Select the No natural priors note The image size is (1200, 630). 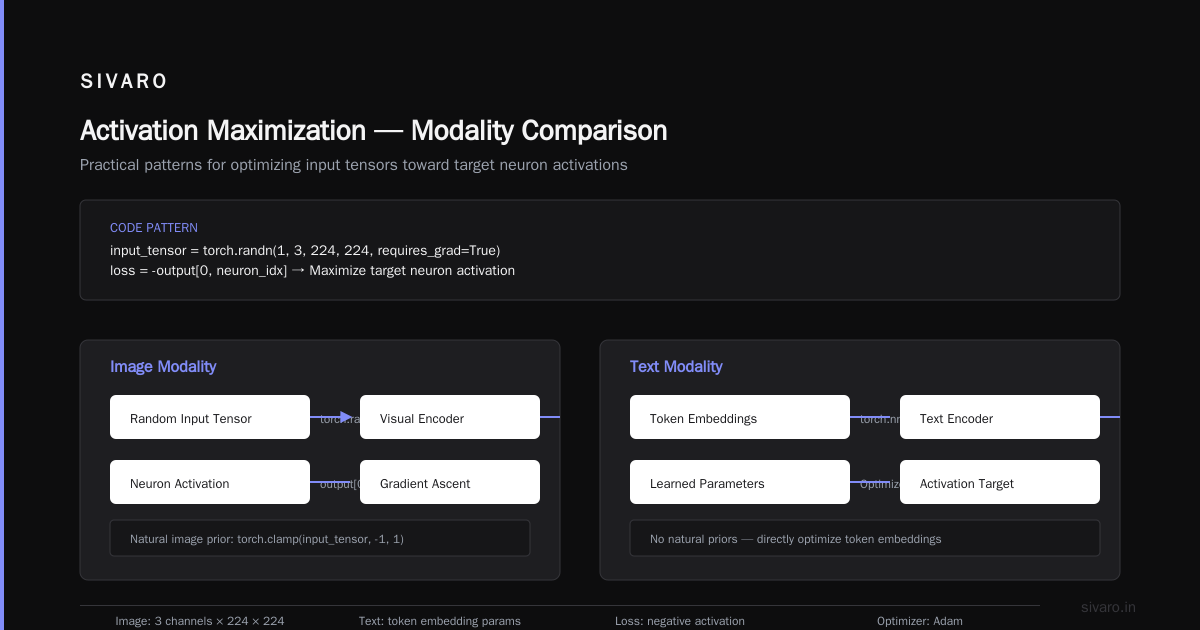point(865,538)
